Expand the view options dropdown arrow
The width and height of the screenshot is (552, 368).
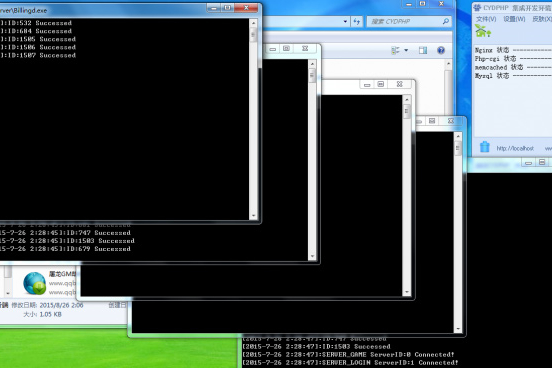tap(406, 50)
